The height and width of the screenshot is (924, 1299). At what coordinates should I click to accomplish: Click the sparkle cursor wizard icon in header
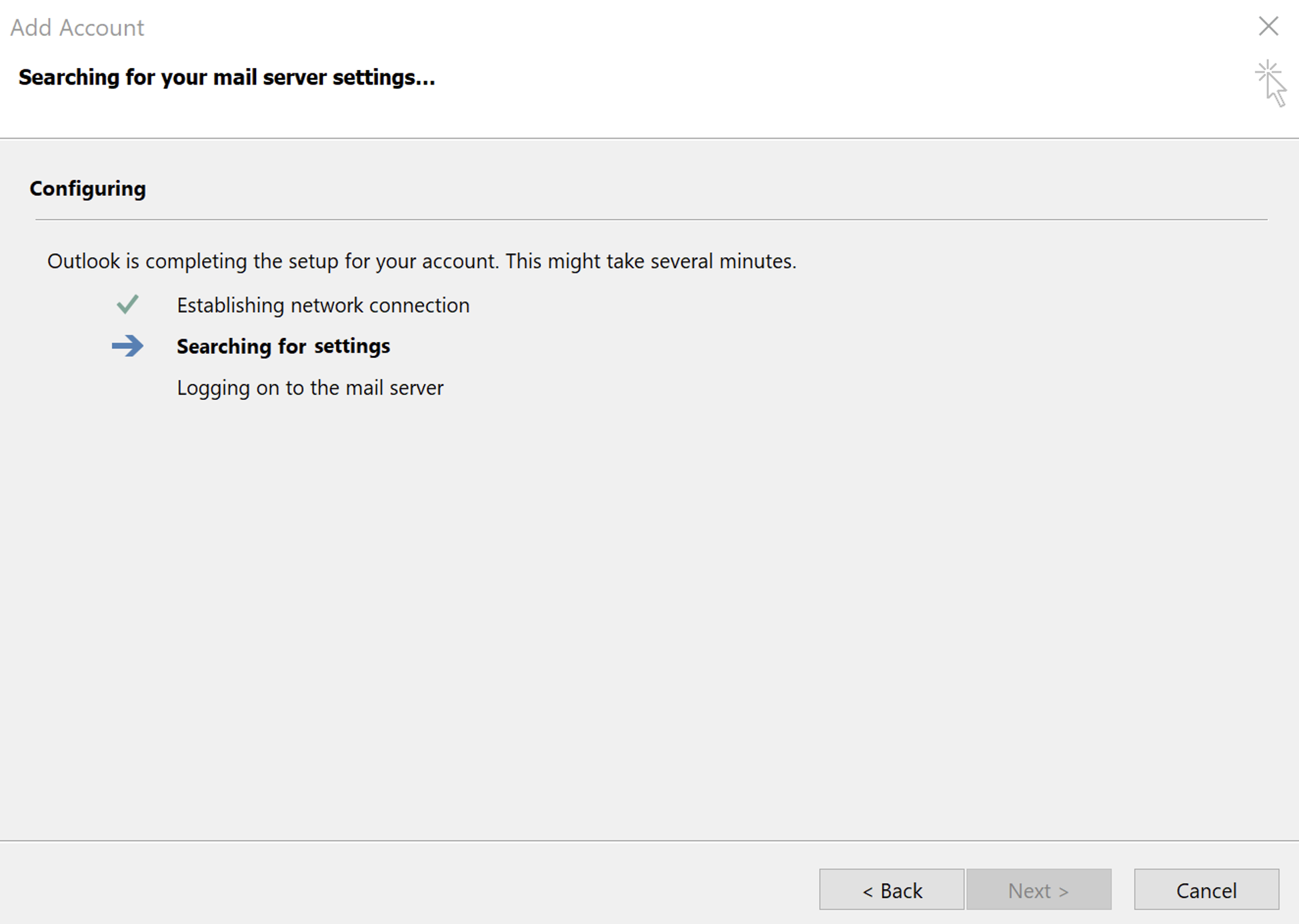tap(1270, 83)
